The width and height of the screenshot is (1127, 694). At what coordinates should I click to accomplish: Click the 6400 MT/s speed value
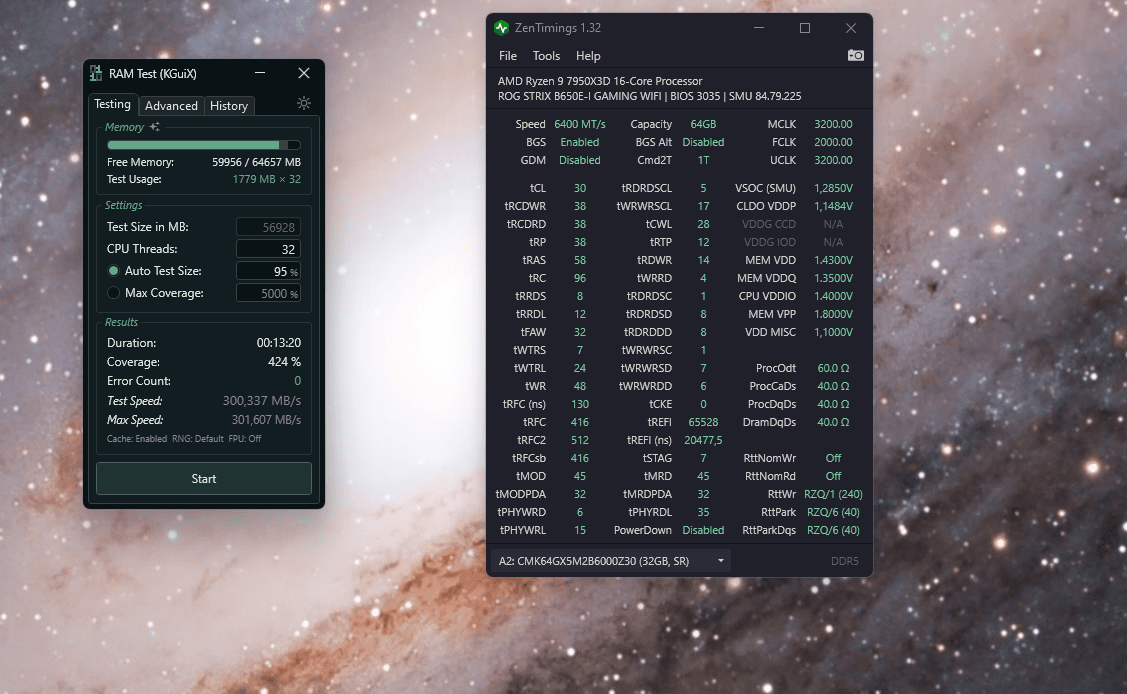[x=579, y=124]
